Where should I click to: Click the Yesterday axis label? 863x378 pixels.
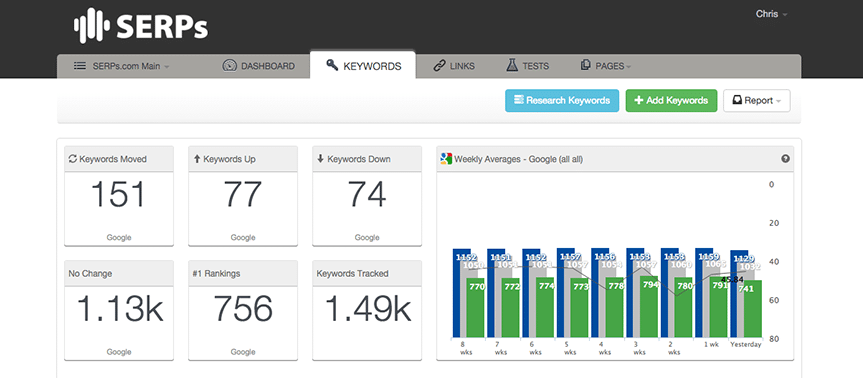[746, 345]
